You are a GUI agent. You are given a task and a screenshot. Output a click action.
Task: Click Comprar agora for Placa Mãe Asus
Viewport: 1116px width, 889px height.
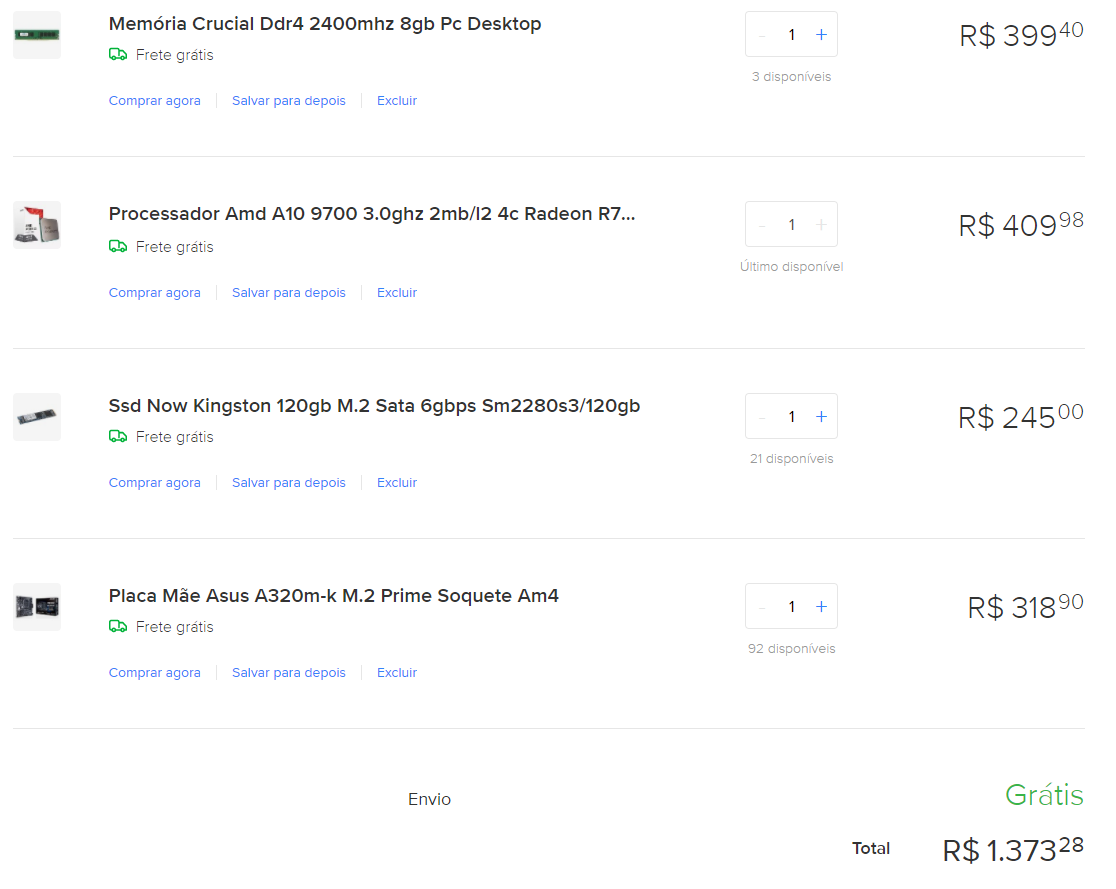(x=154, y=673)
